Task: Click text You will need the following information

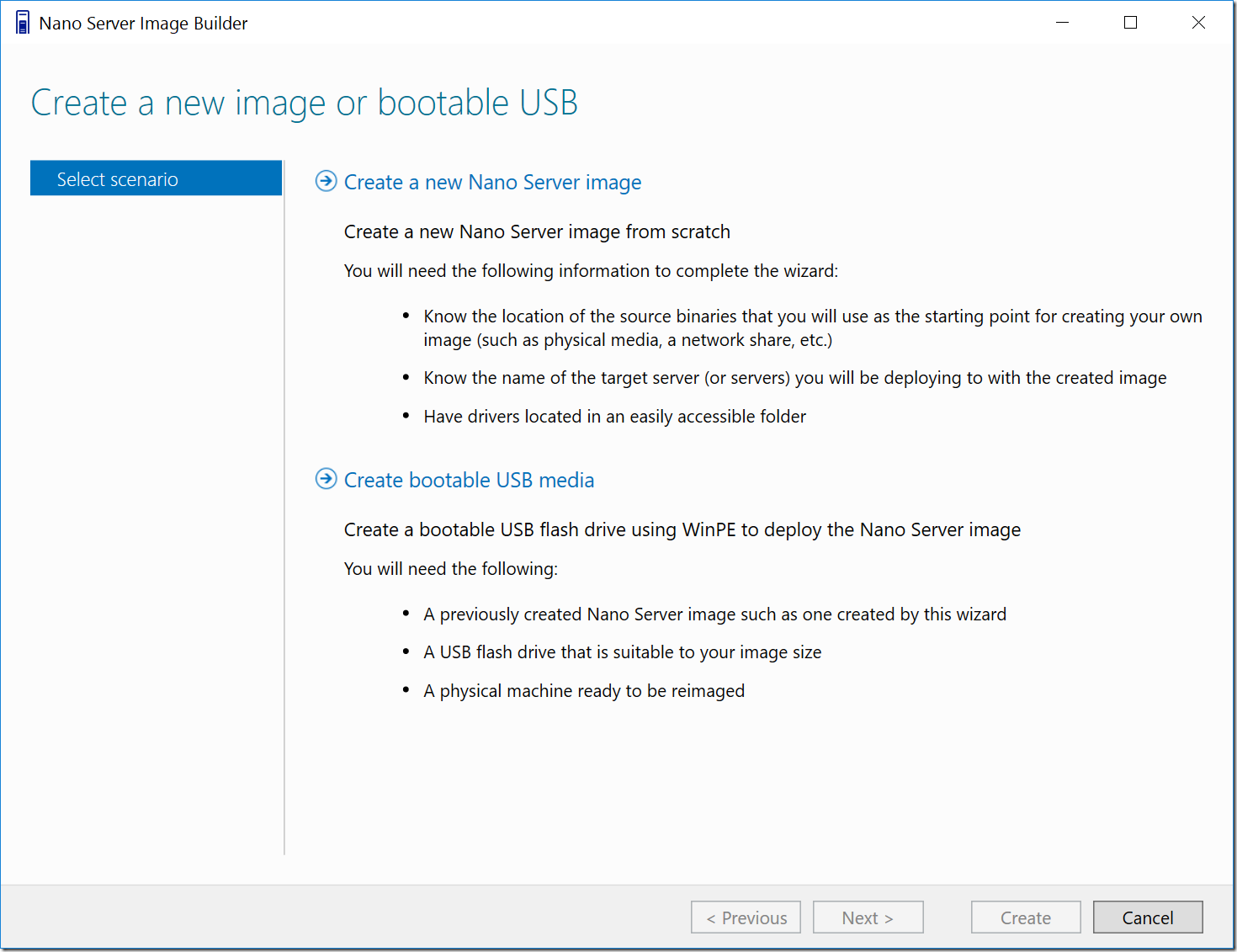Action: tap(591, 271)
